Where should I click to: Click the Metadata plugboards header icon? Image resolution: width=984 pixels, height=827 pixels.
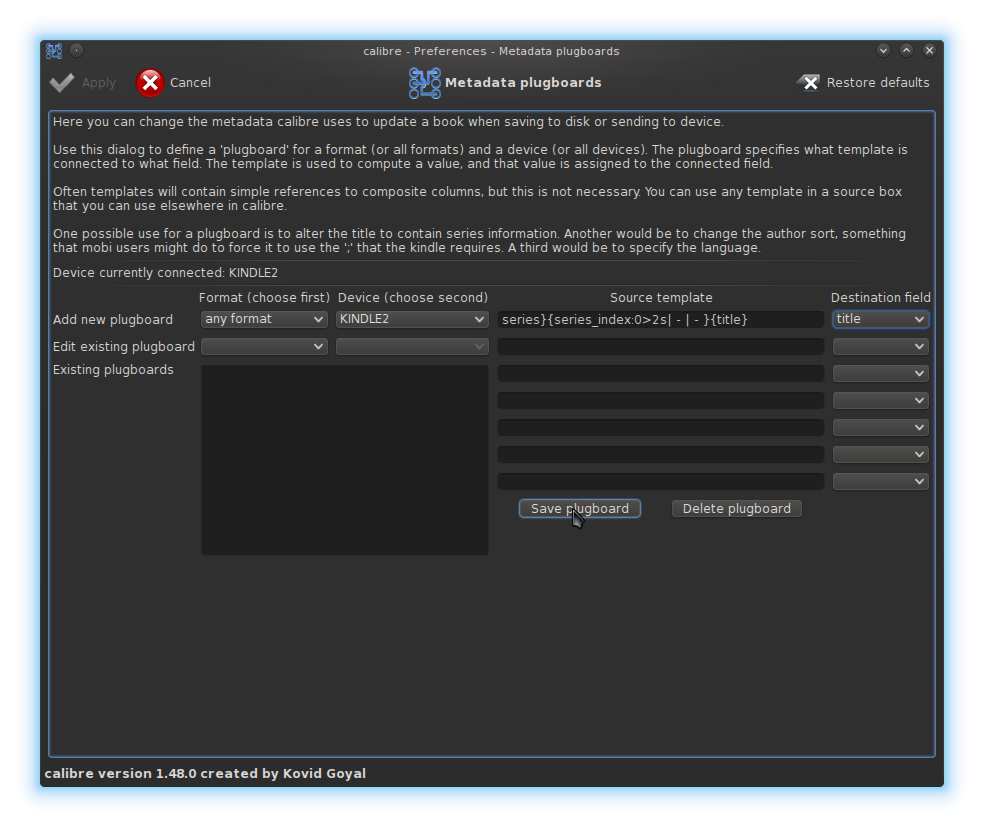(425, 83)
